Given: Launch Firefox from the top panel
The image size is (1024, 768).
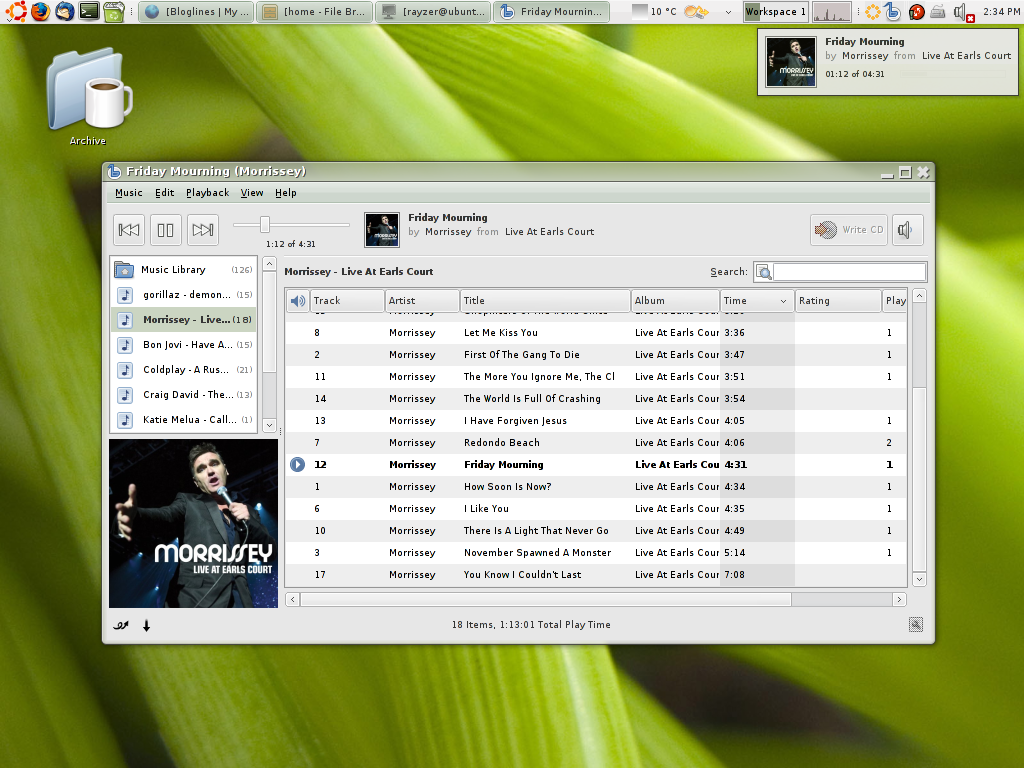Looking at the screenshot, I should pyautogui.click(x=40, y=11).
